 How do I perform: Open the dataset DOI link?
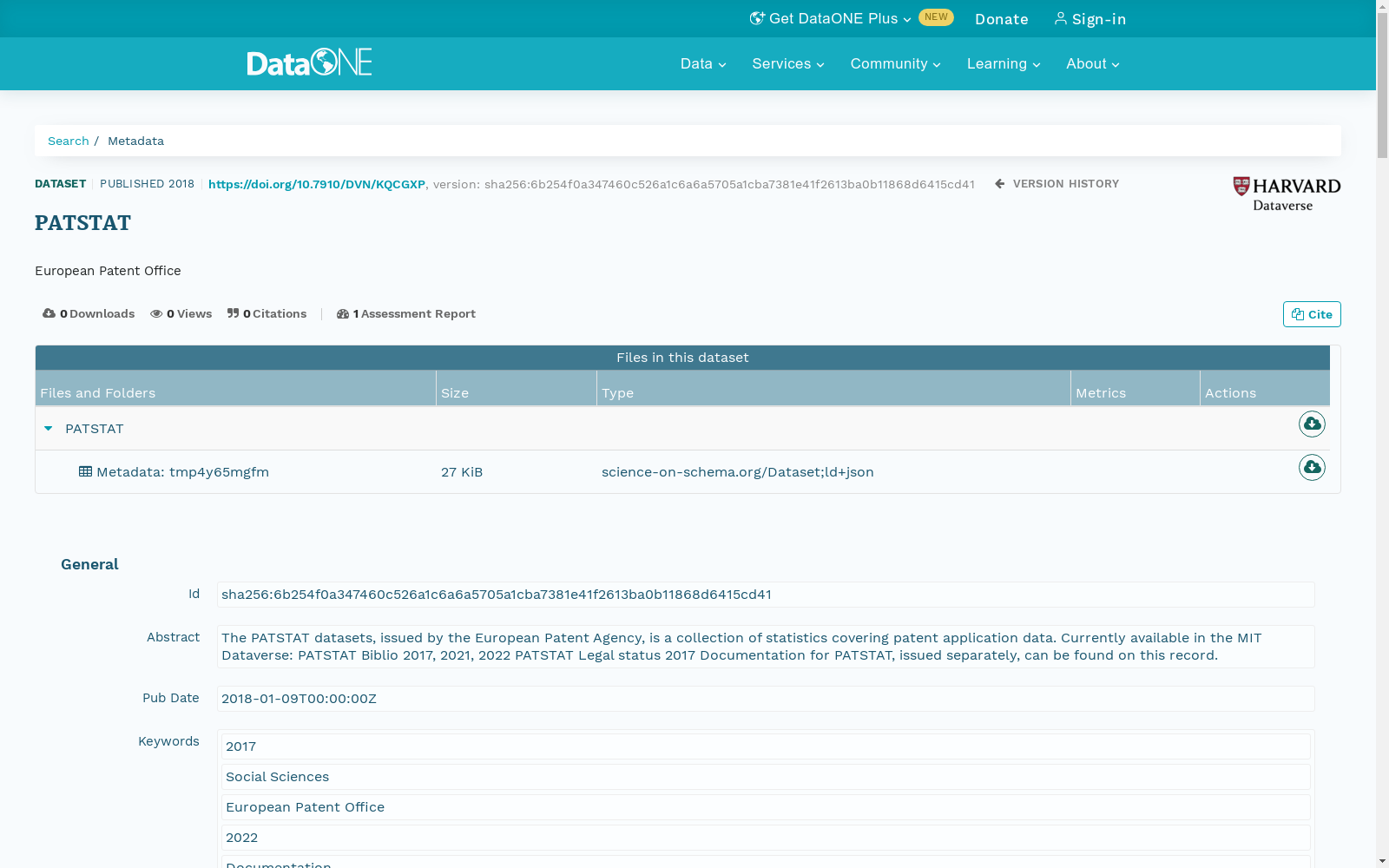(317, 184)
